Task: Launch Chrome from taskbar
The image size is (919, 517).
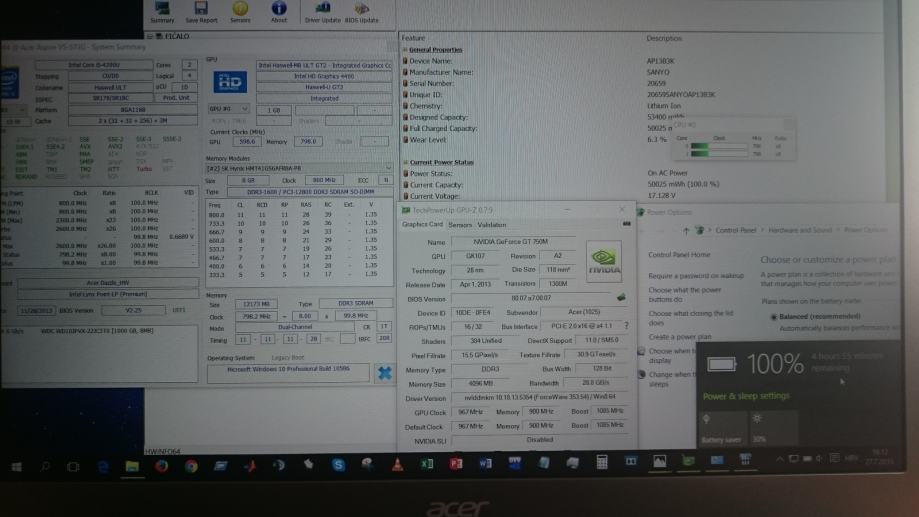Action: (191, 466)
